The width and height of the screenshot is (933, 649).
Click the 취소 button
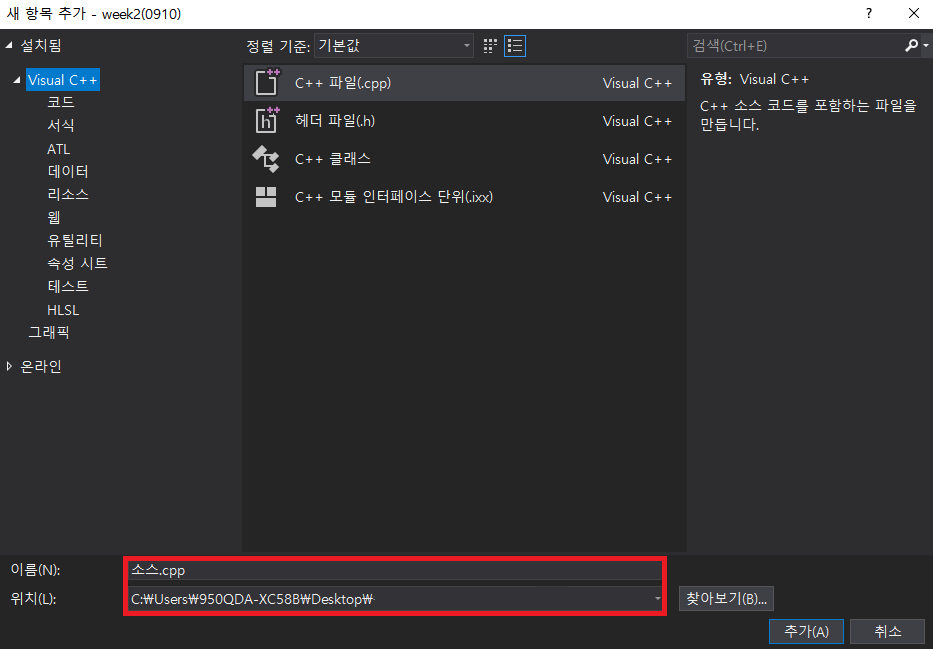[x=887, y=632]
